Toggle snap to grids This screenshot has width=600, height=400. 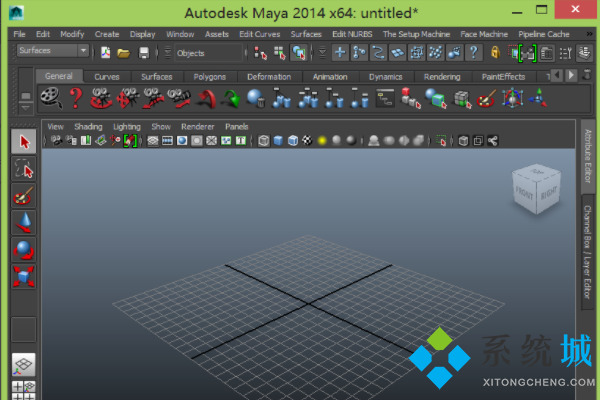point(340,52)
